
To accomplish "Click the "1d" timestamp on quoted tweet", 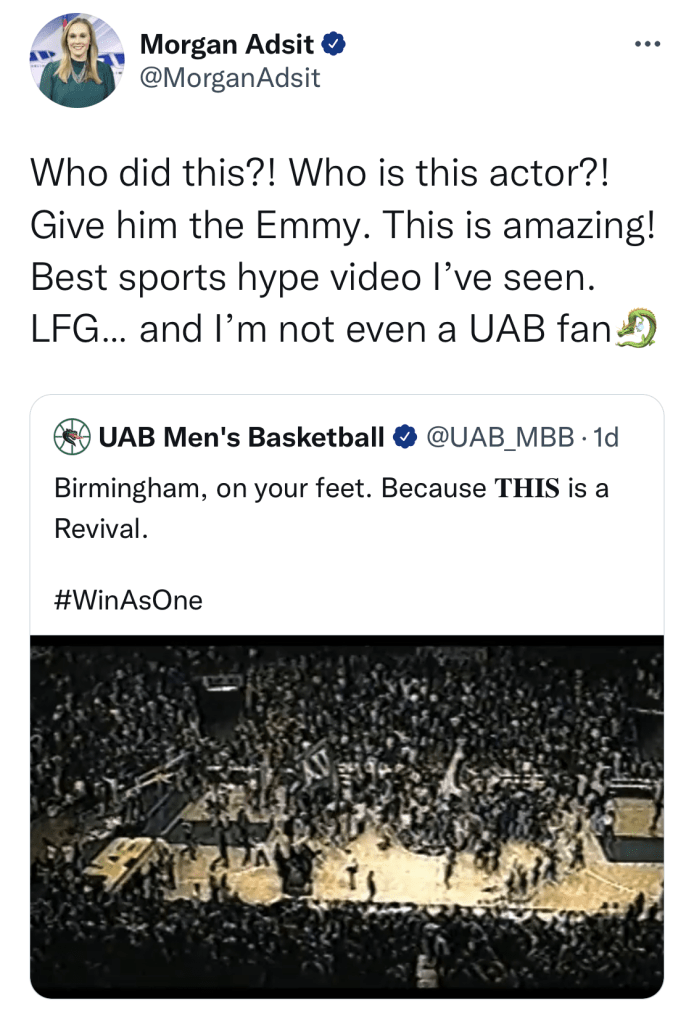I will click(x=606, y=437).
